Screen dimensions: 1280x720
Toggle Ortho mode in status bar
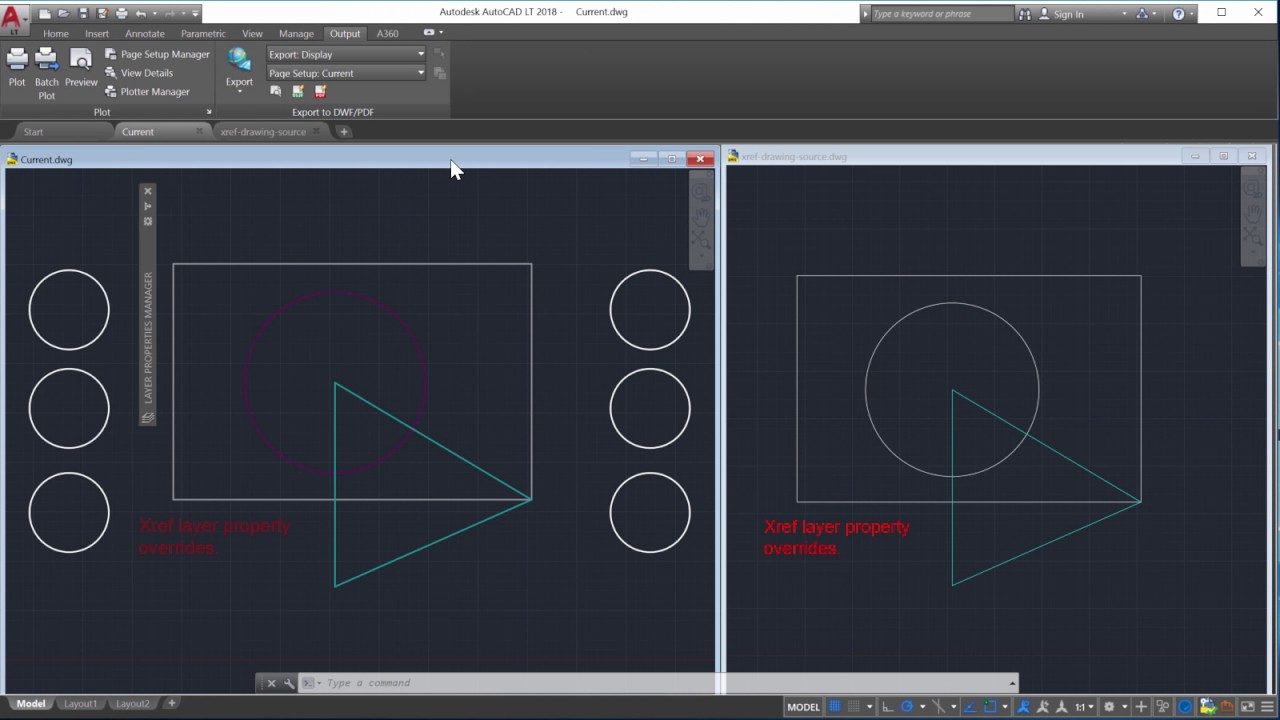(x=887, y=707)
